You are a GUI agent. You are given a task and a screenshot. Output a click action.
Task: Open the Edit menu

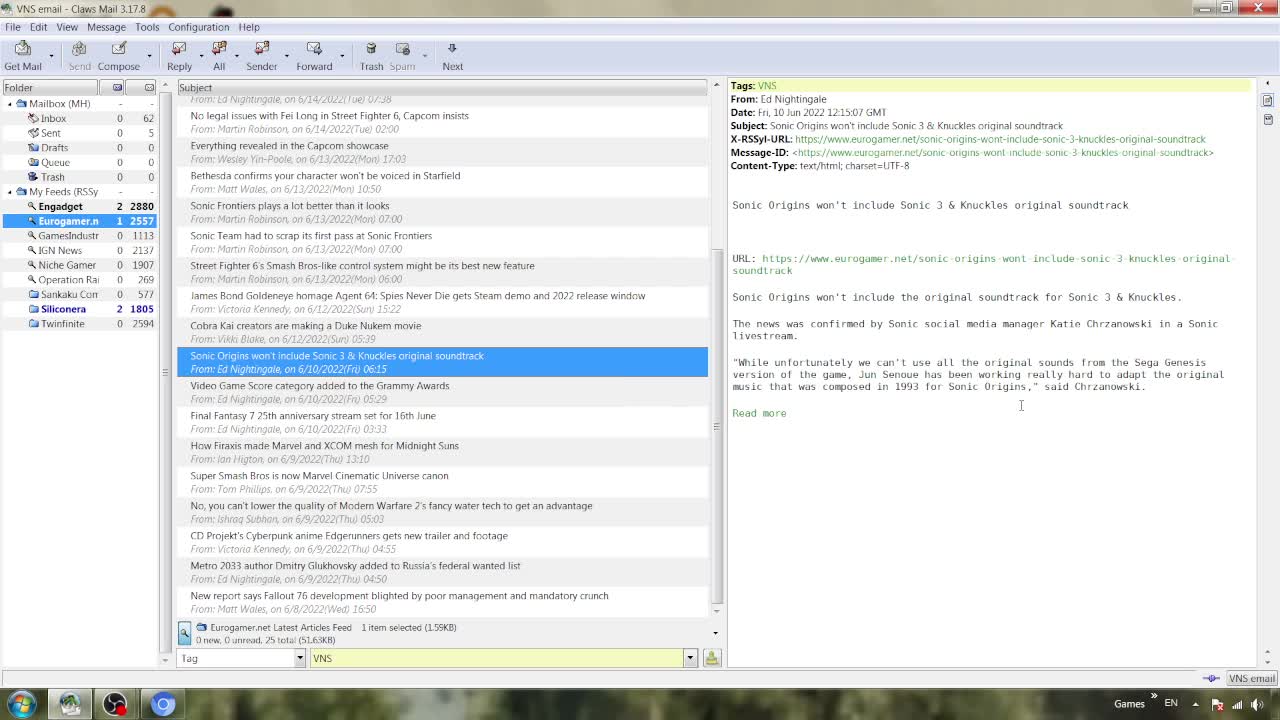38,27
